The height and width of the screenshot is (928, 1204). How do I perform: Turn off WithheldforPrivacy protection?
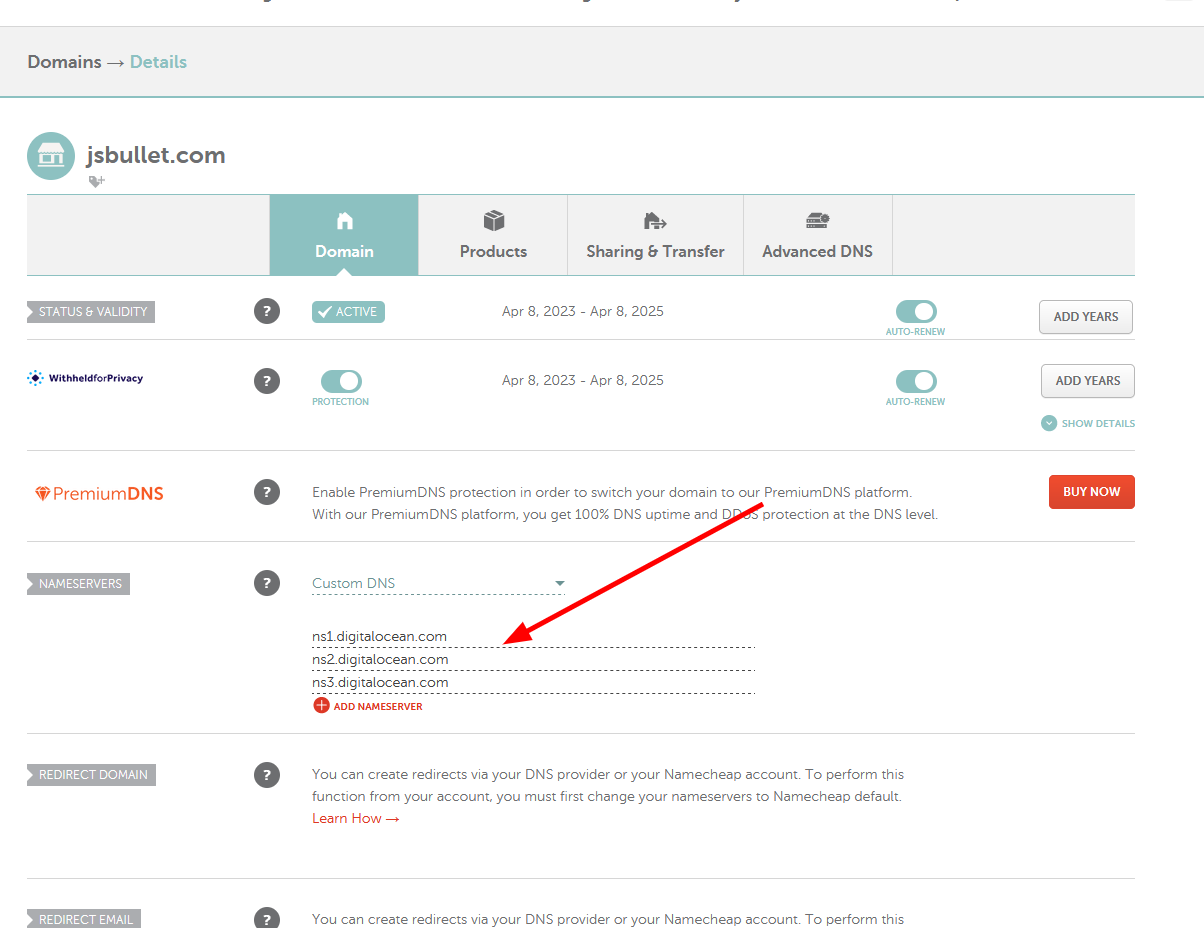click(340, 381)
